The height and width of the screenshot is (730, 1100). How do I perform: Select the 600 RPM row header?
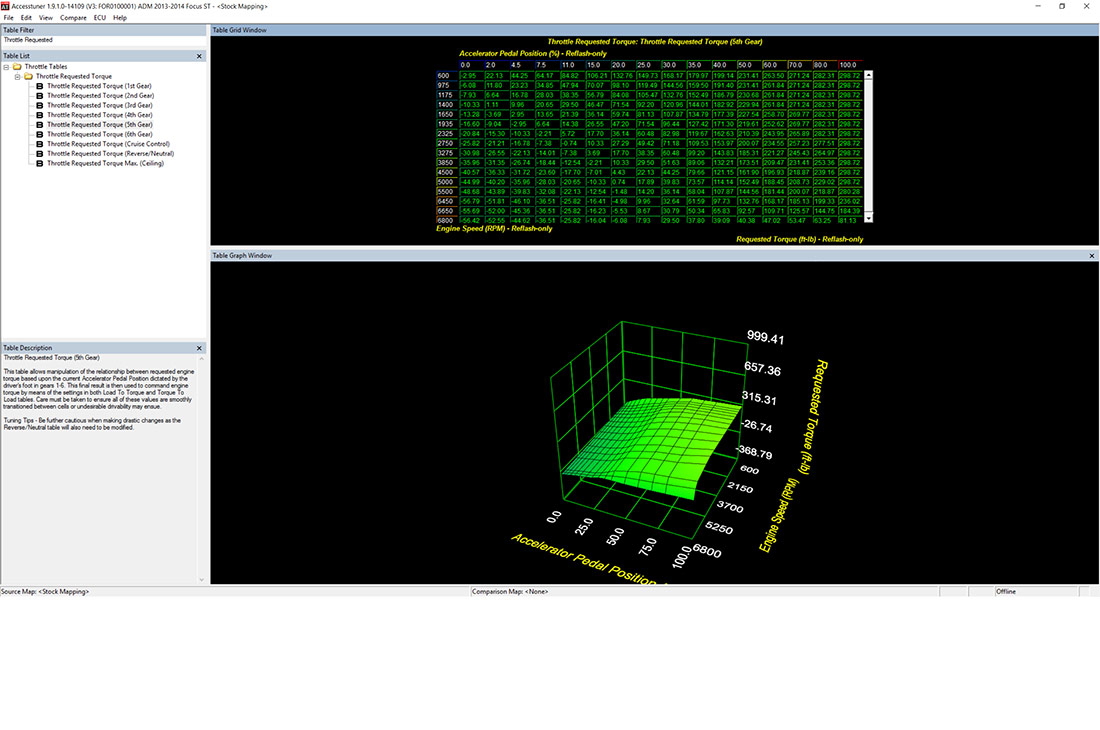click(x=447, y=76)
